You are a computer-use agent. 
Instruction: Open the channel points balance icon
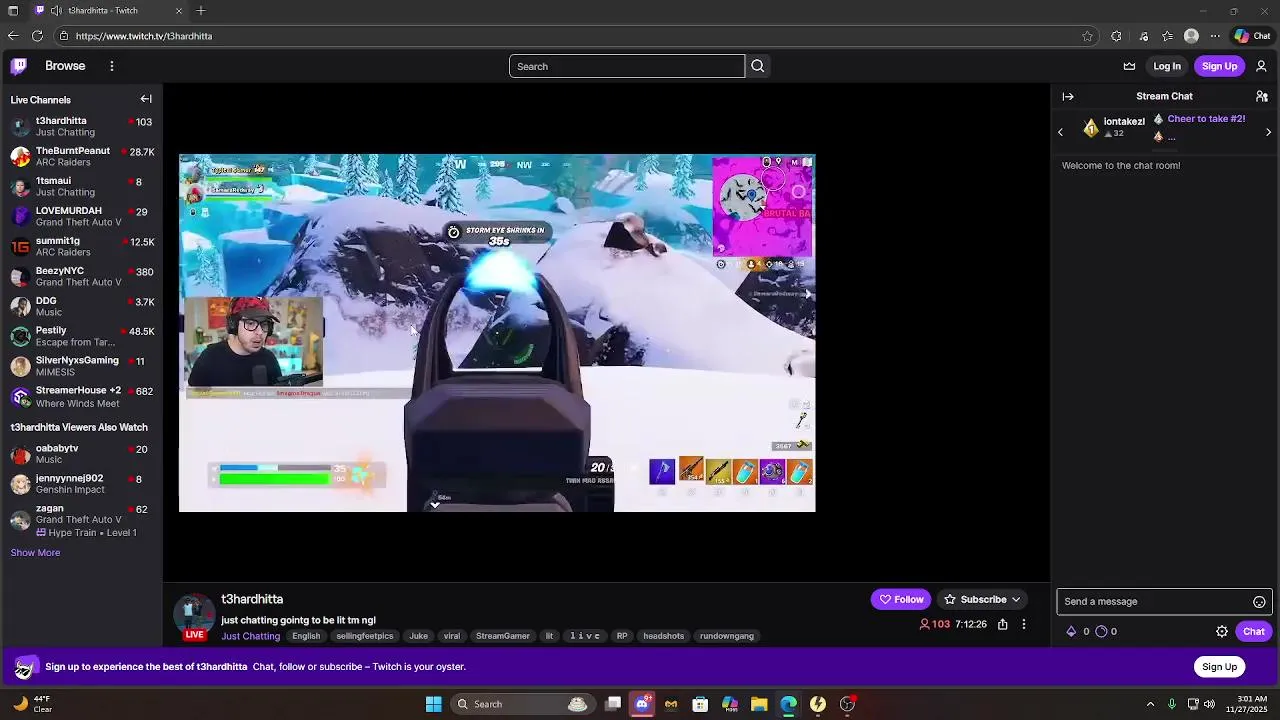[1101, 631]
